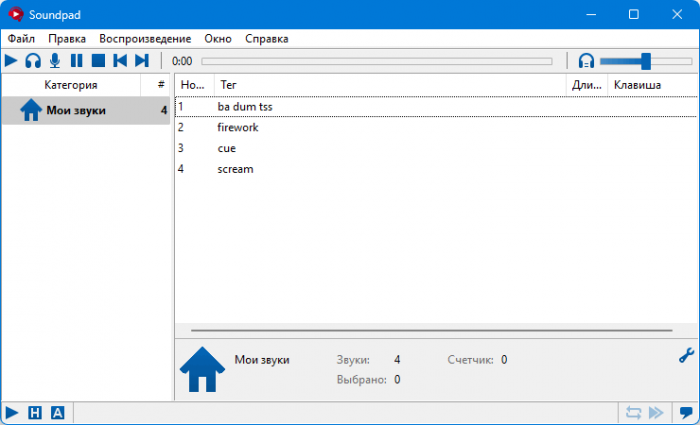Open the Правка menu
700x425 pixels.
point(67,39)
